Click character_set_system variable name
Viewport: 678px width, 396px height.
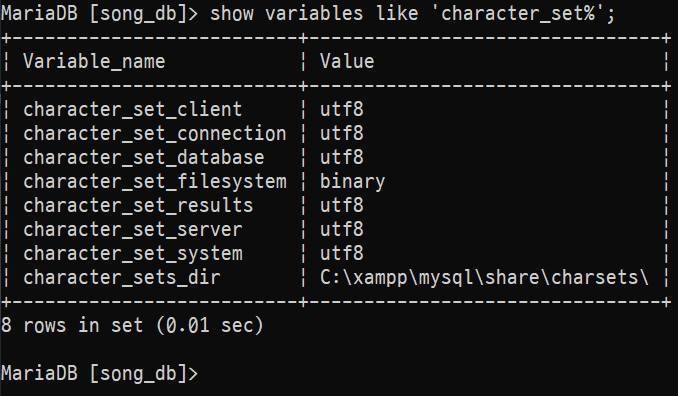133,254
